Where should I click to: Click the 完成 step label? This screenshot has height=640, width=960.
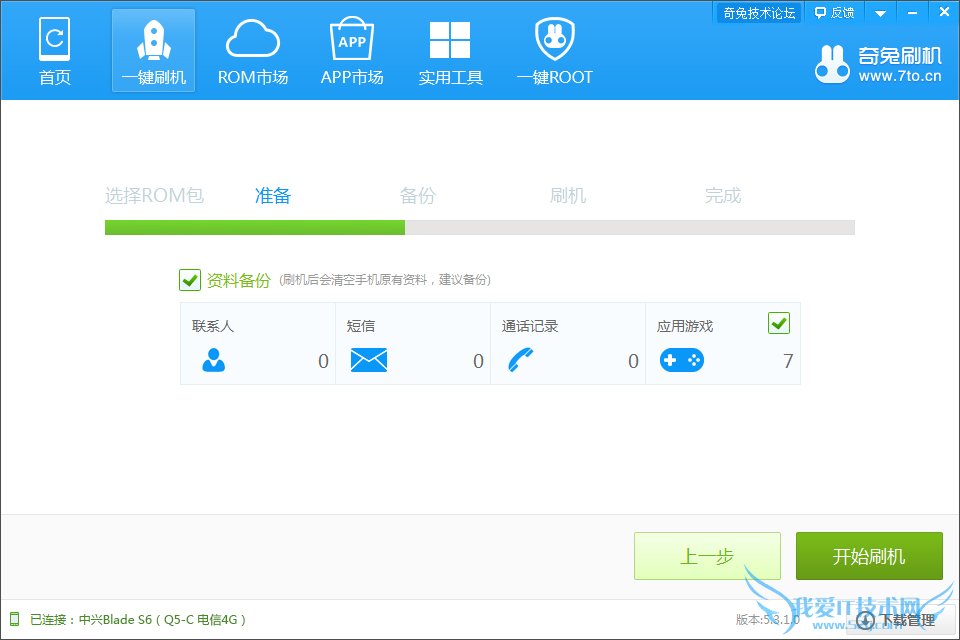(x=722, y=195)
